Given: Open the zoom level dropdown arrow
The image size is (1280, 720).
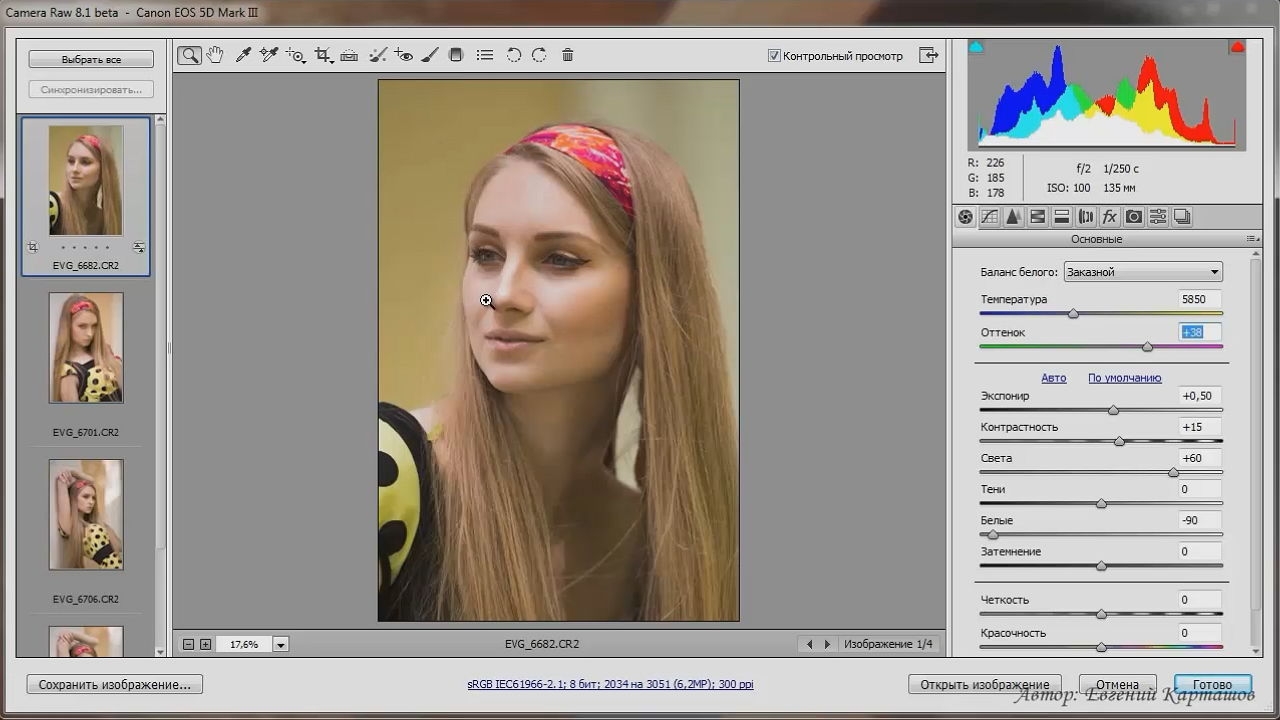Looking at the screenshot, I should tap(281, 645).
